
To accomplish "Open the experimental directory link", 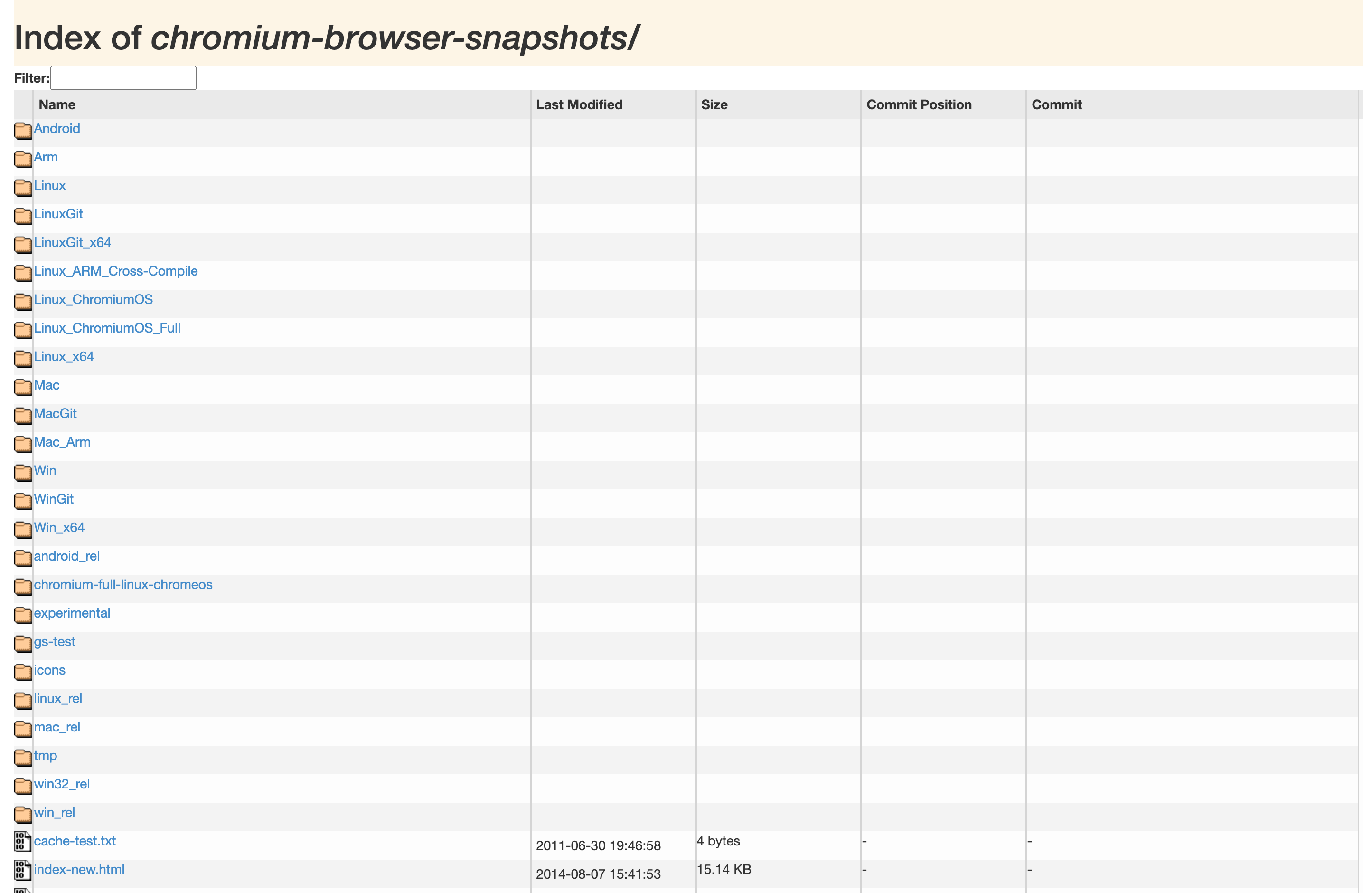I will 72,613.
